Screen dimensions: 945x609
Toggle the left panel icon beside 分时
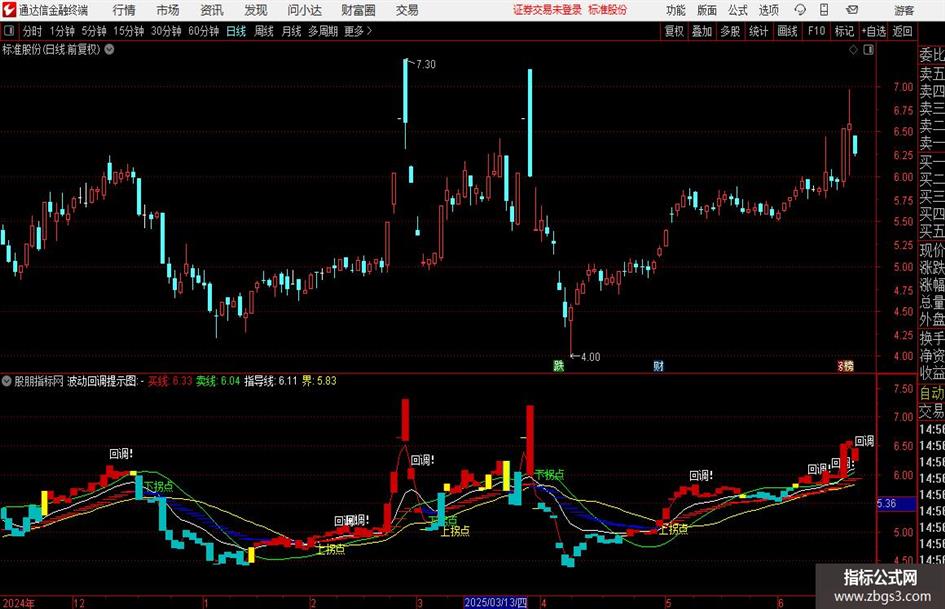(8, 31)
